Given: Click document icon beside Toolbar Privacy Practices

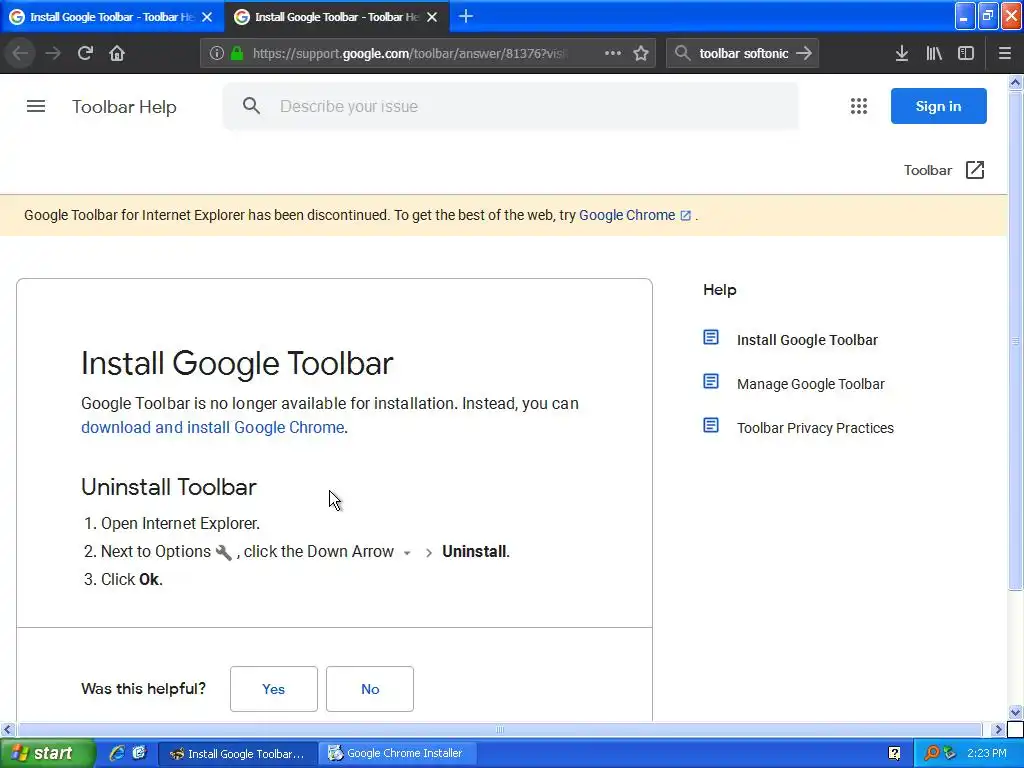Looking at the screenshot, I should click(x=711, y=426).
